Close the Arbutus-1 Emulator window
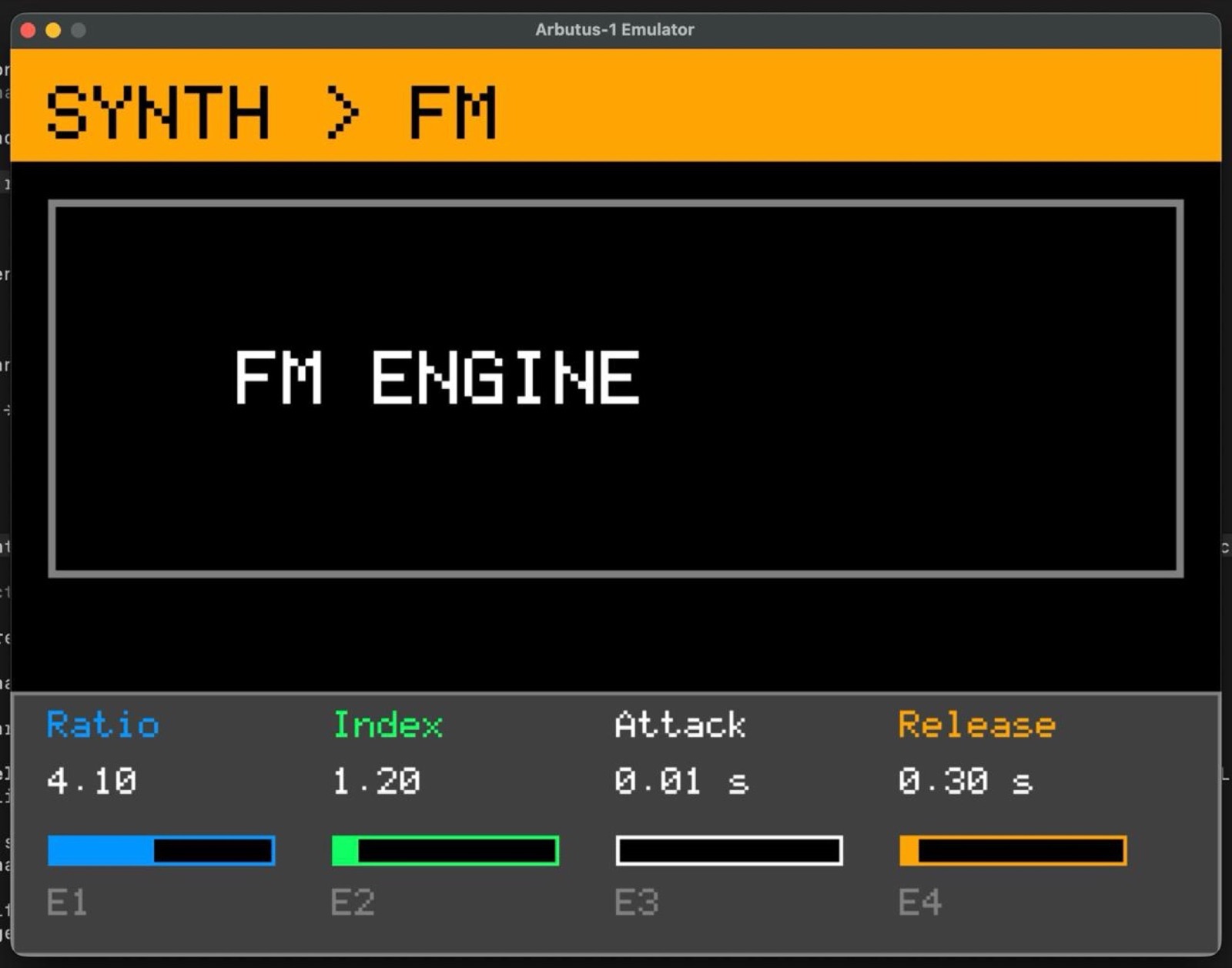This screenshot has width=1232, height=968. tap(28, 30)
